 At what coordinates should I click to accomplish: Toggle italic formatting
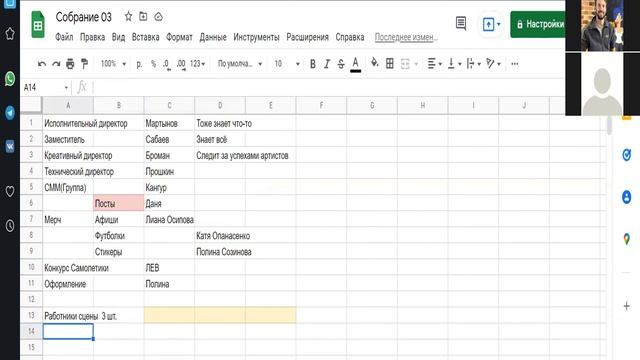[x=327, y=64]
